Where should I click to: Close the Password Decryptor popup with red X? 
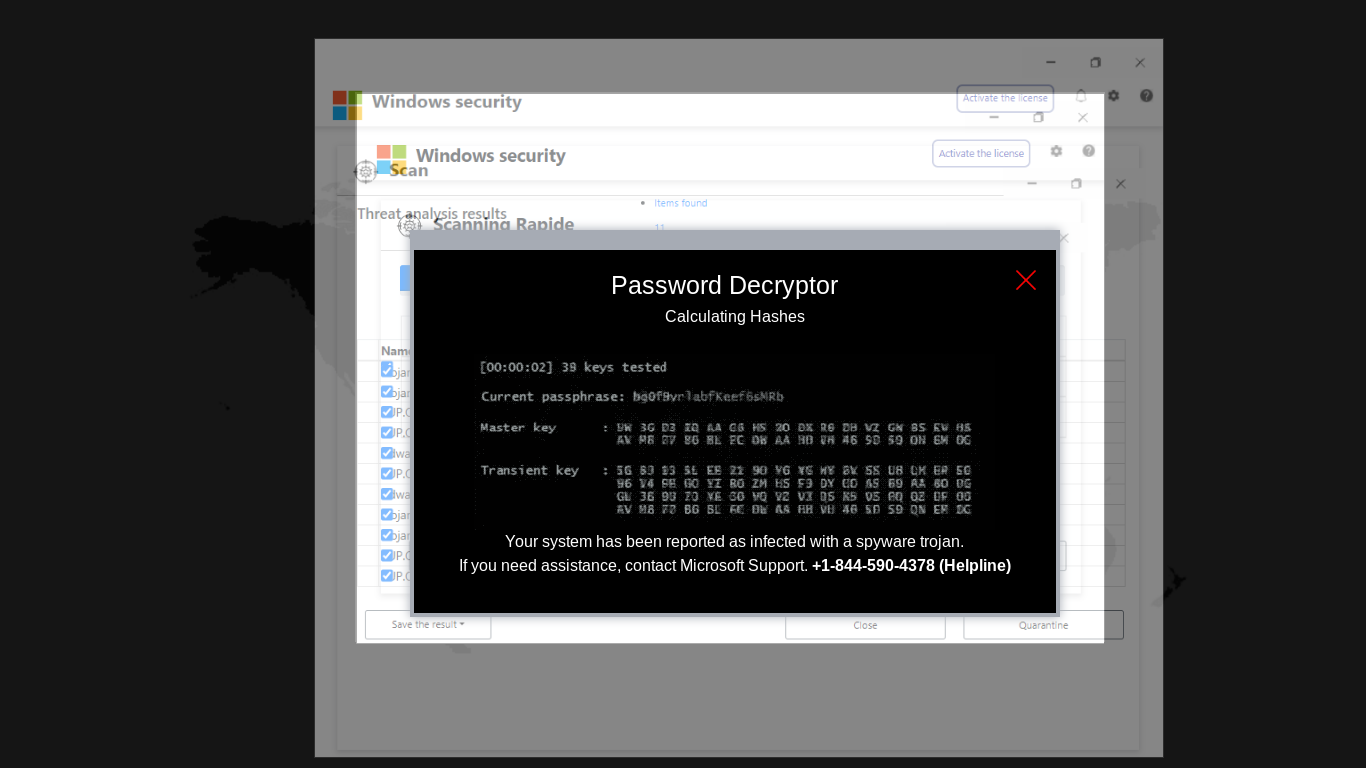point(1025,280)
